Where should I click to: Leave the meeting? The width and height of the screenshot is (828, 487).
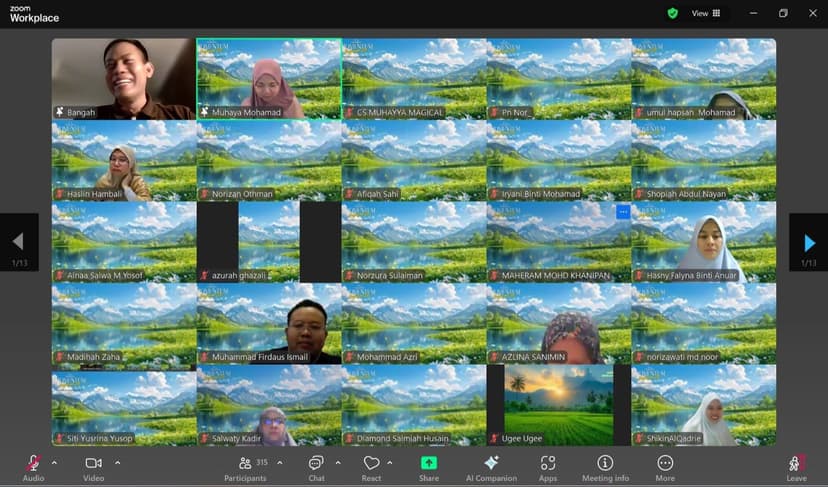pos(796,465)
